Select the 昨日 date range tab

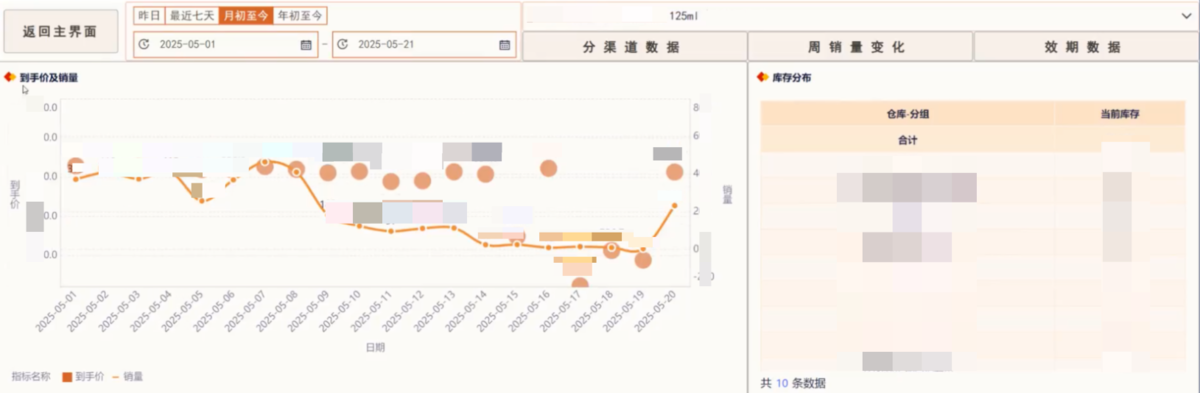tap(148, 16)
